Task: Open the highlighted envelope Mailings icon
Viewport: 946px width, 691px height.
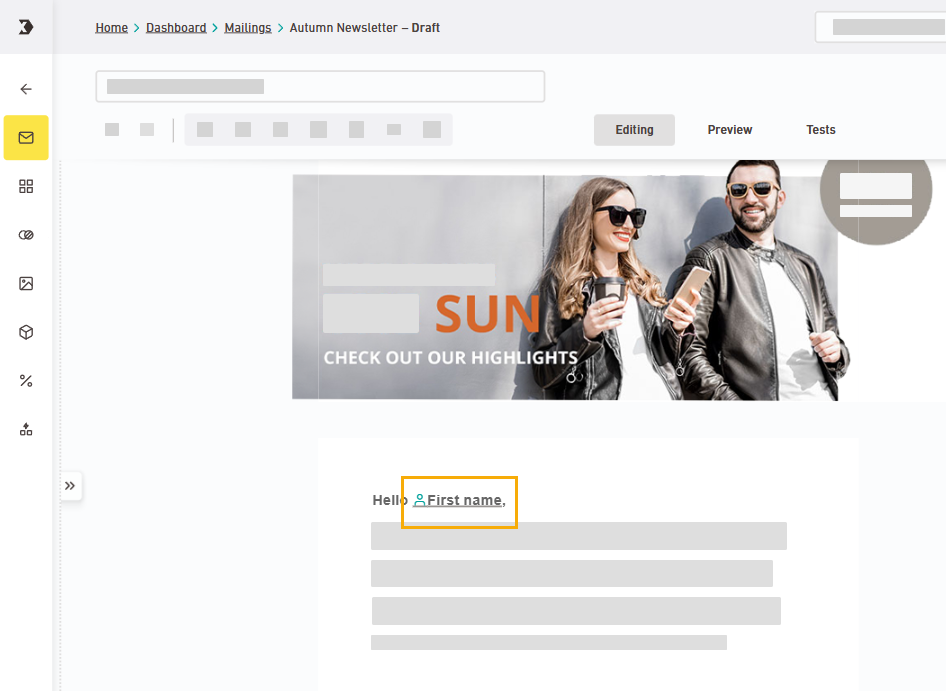Action: click(x=26, y=138)
